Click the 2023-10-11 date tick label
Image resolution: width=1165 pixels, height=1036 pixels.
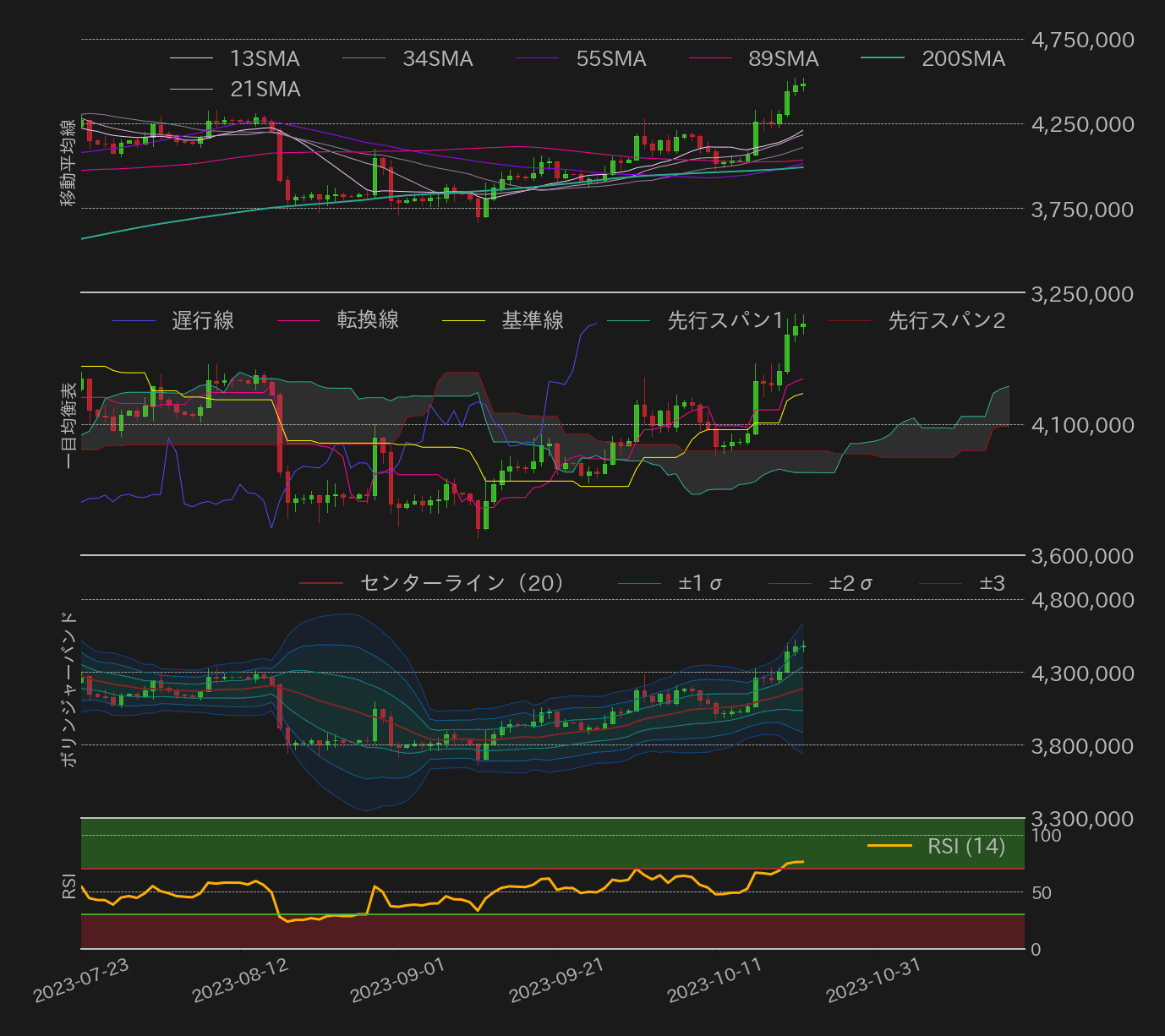tap(714, 980)
